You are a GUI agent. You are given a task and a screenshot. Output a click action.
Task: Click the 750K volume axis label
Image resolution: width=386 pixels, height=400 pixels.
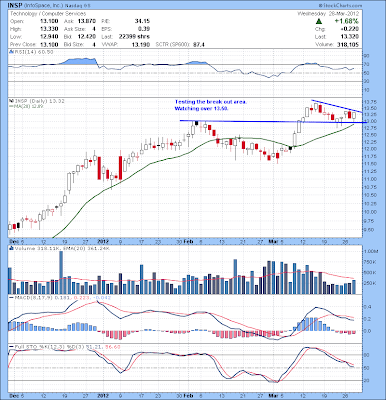coord(370,262)
